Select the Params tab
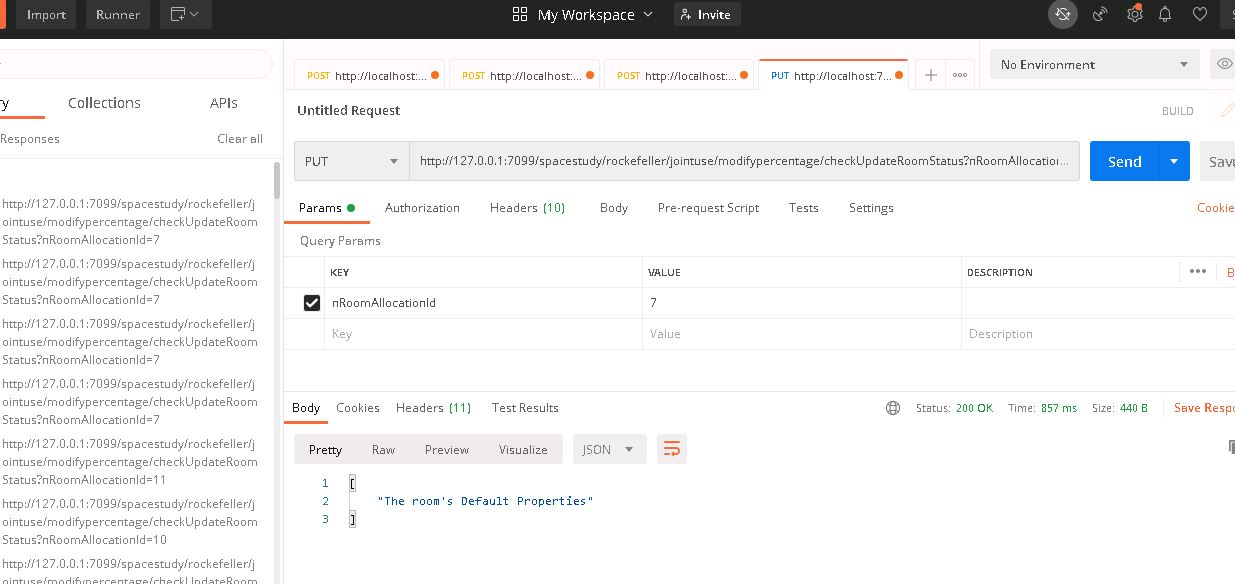 coord(327,207)
